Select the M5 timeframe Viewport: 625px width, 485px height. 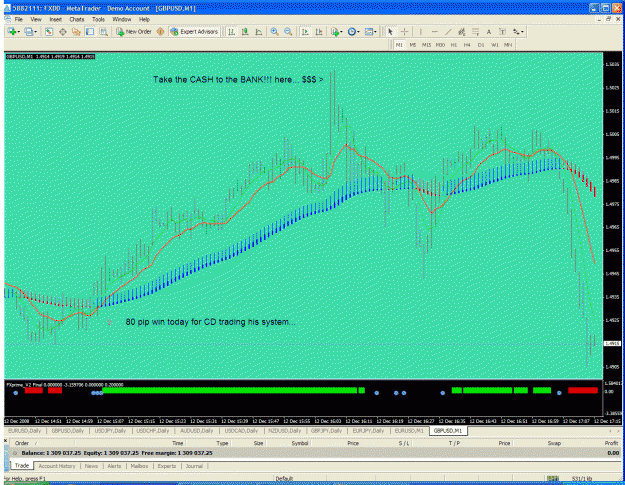[x=413, y=45]
